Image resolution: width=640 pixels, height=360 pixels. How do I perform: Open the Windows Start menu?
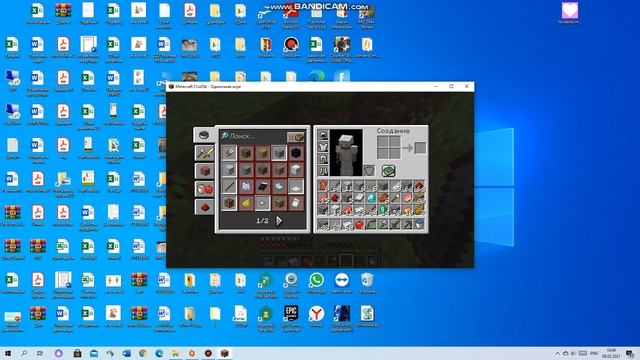pos(8,353)
